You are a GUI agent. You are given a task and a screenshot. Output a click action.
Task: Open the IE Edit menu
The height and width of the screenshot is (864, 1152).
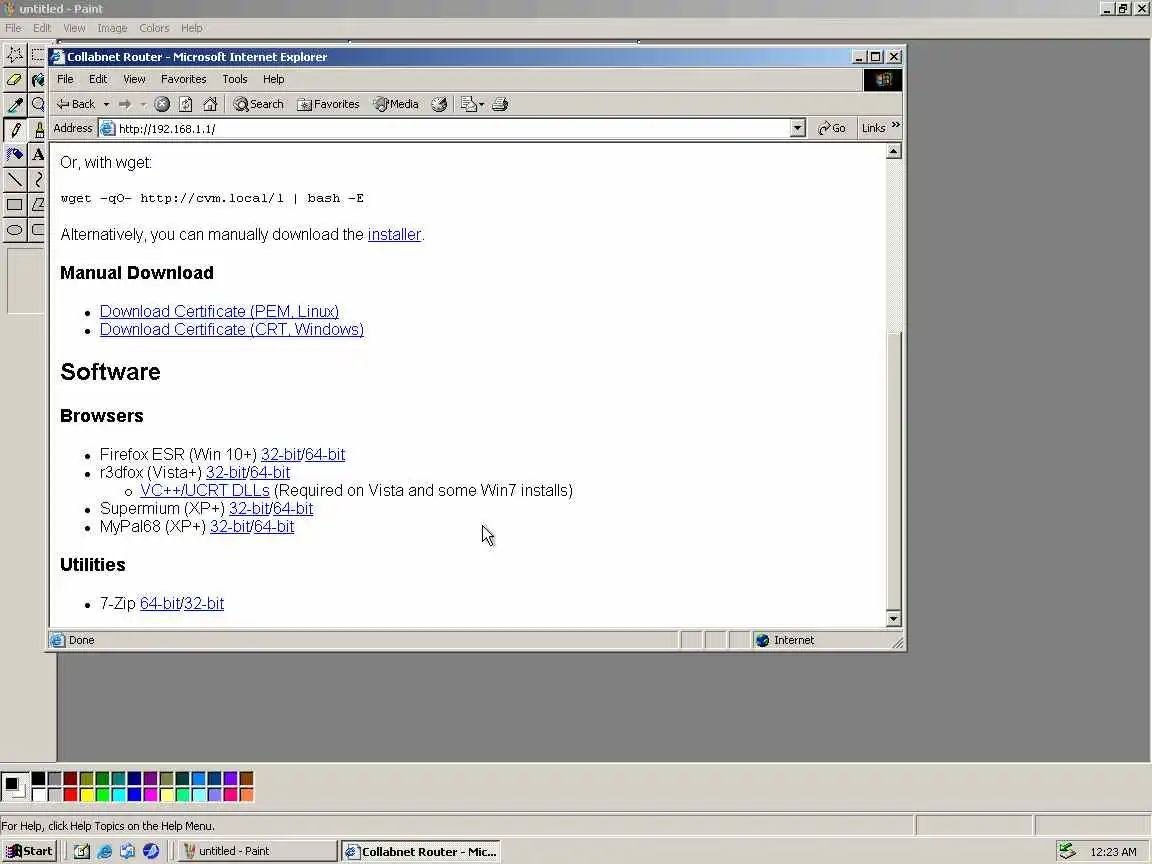click(x=98, y=79)
